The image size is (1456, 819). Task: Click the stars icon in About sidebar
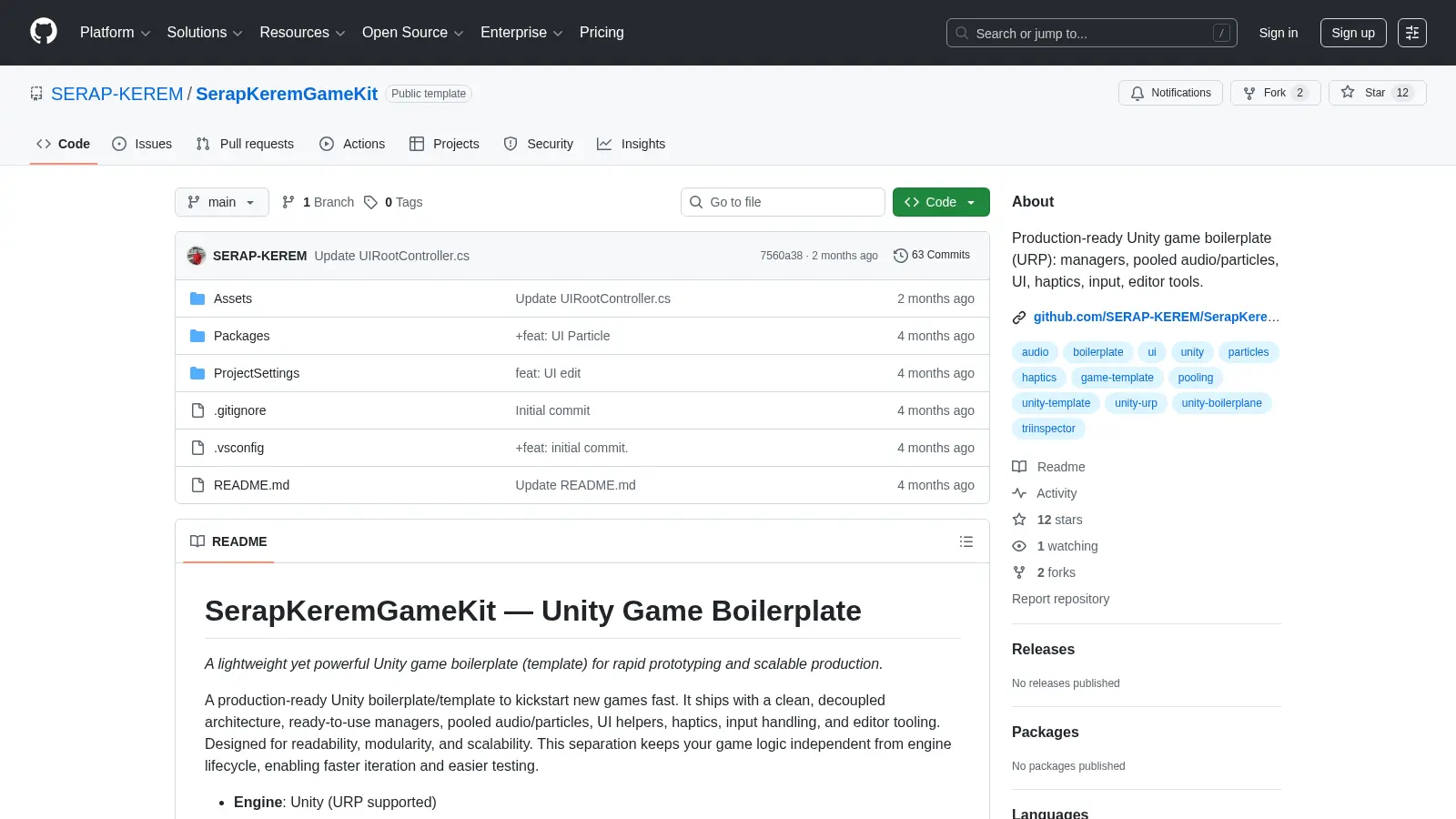click(x=1019, y=520)
